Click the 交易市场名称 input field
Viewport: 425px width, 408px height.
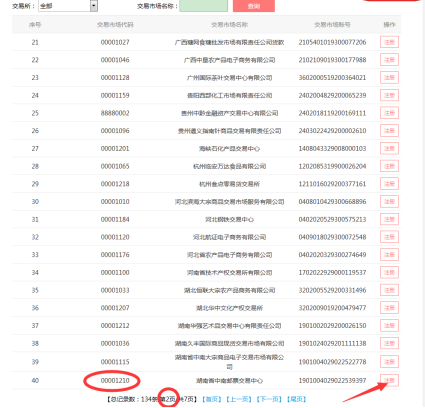click(203, 6)
